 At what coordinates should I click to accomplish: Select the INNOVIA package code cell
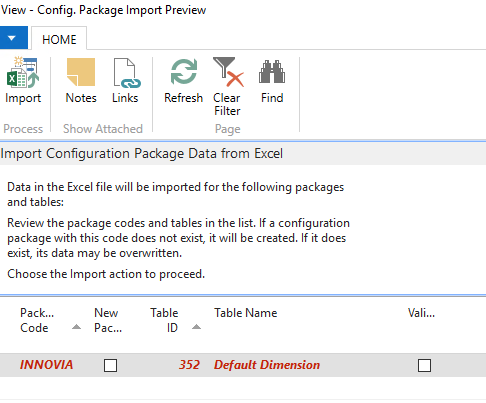[x=46, y=365]
